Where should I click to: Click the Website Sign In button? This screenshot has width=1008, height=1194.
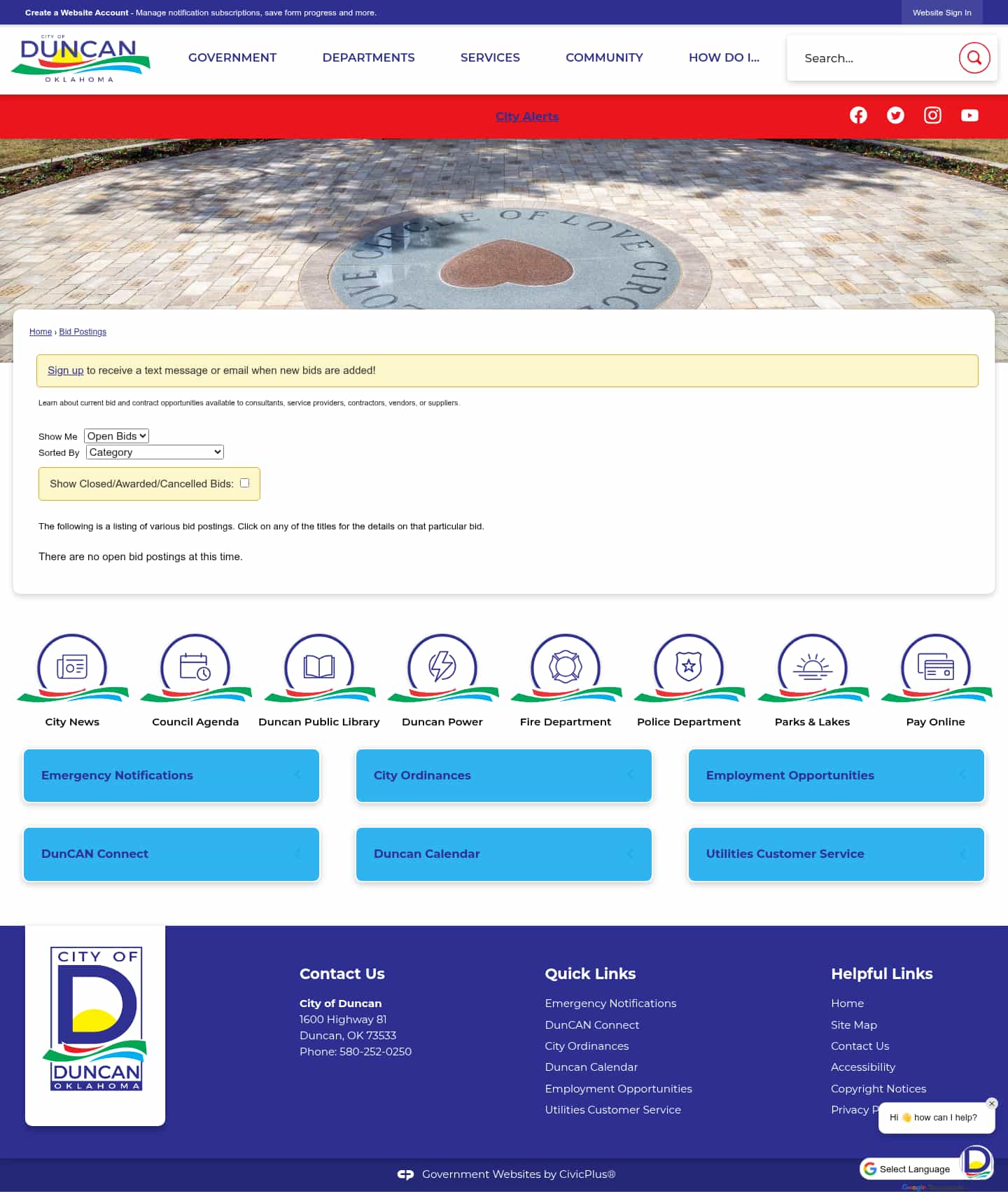coord(941,13)
